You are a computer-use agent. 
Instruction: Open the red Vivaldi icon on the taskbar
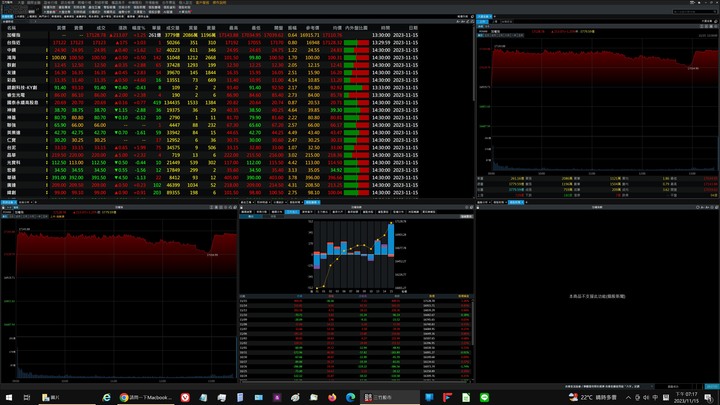click(185, 397)
